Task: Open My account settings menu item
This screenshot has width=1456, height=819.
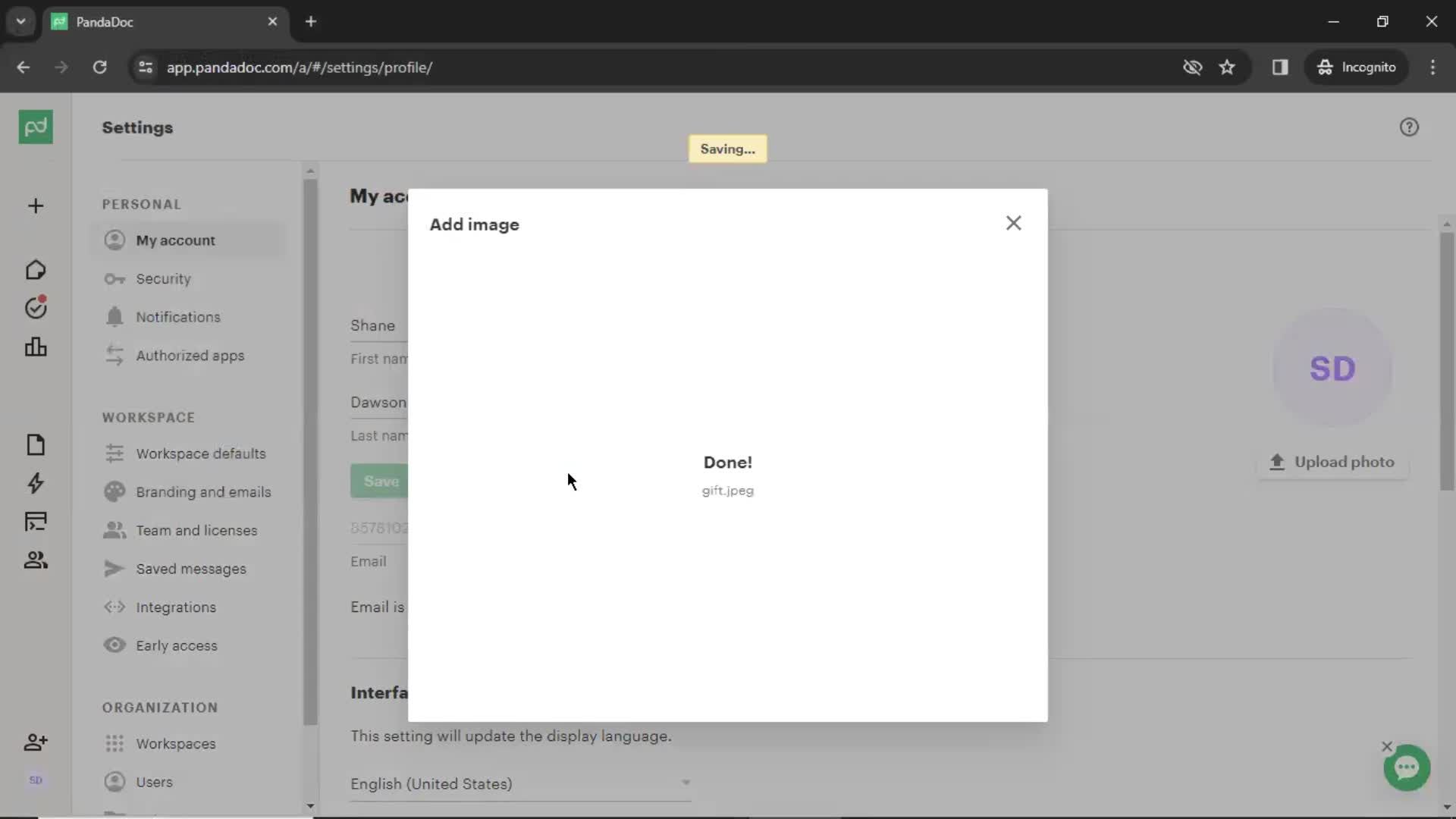Action: (x=175, y=240)
